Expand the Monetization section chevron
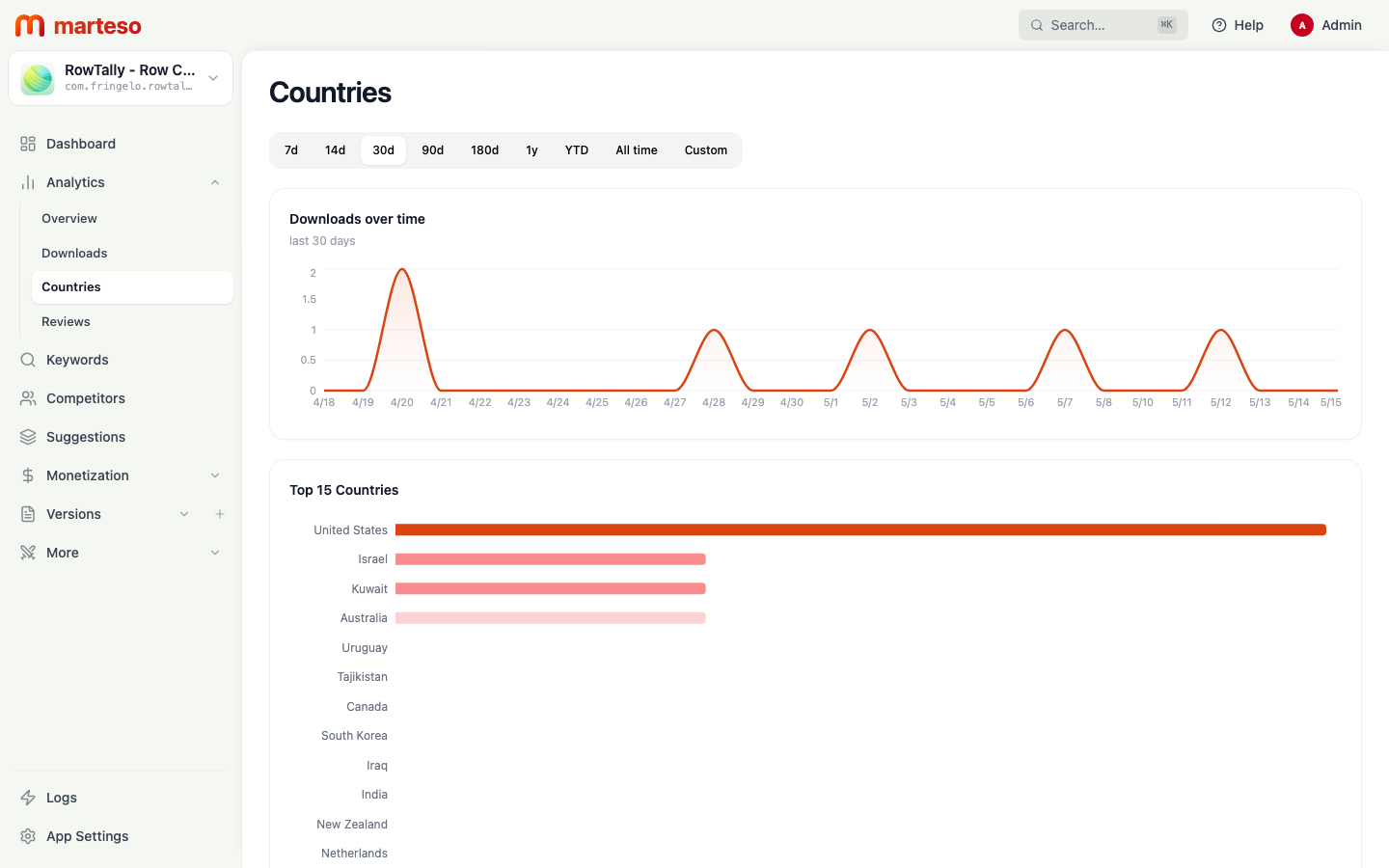Image resolution: width=1389 pixels, height=868 pixels. pyautogui.click(x=215, y=475)
